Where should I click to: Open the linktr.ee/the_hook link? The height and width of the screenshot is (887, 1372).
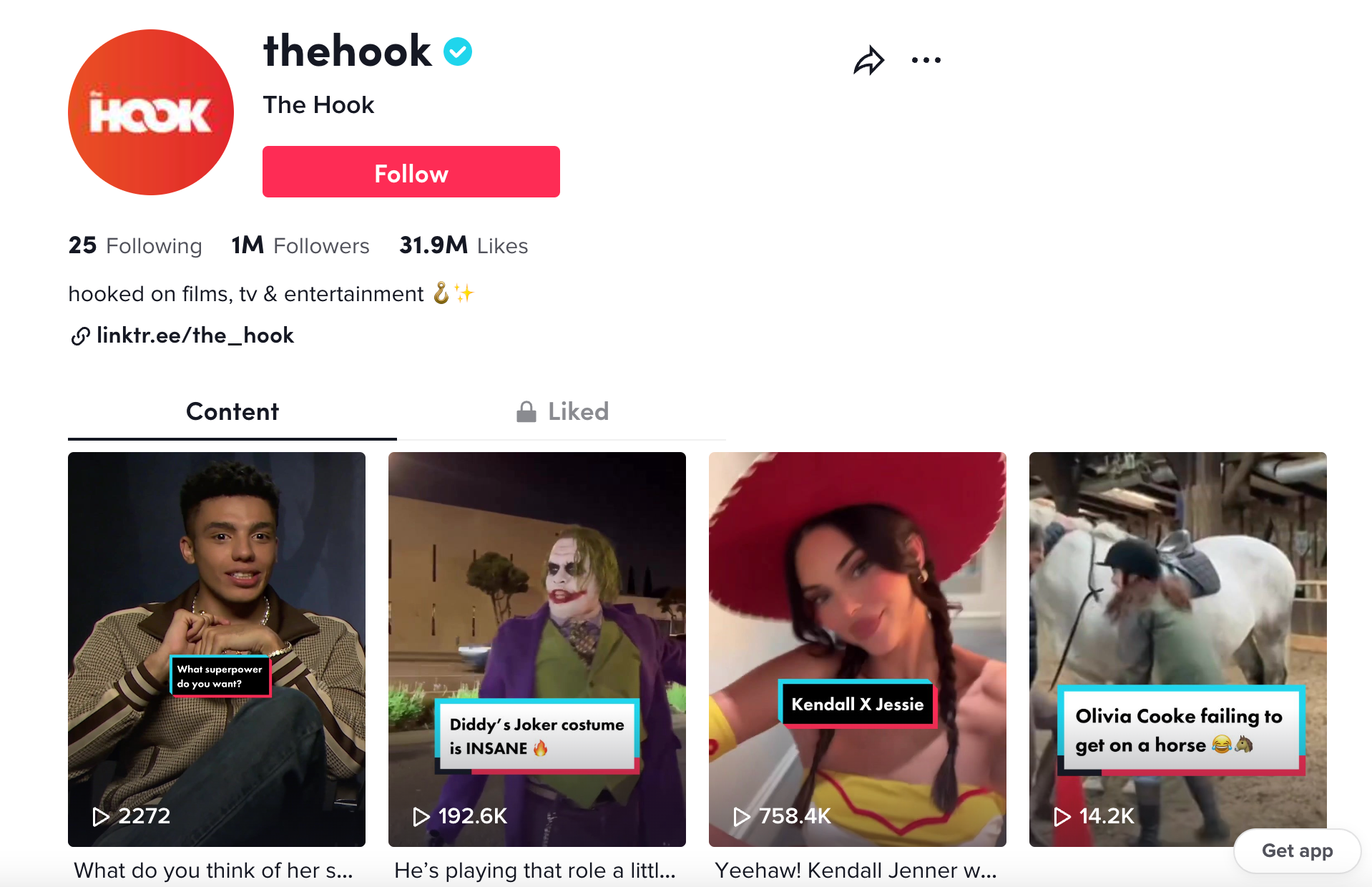195,335
